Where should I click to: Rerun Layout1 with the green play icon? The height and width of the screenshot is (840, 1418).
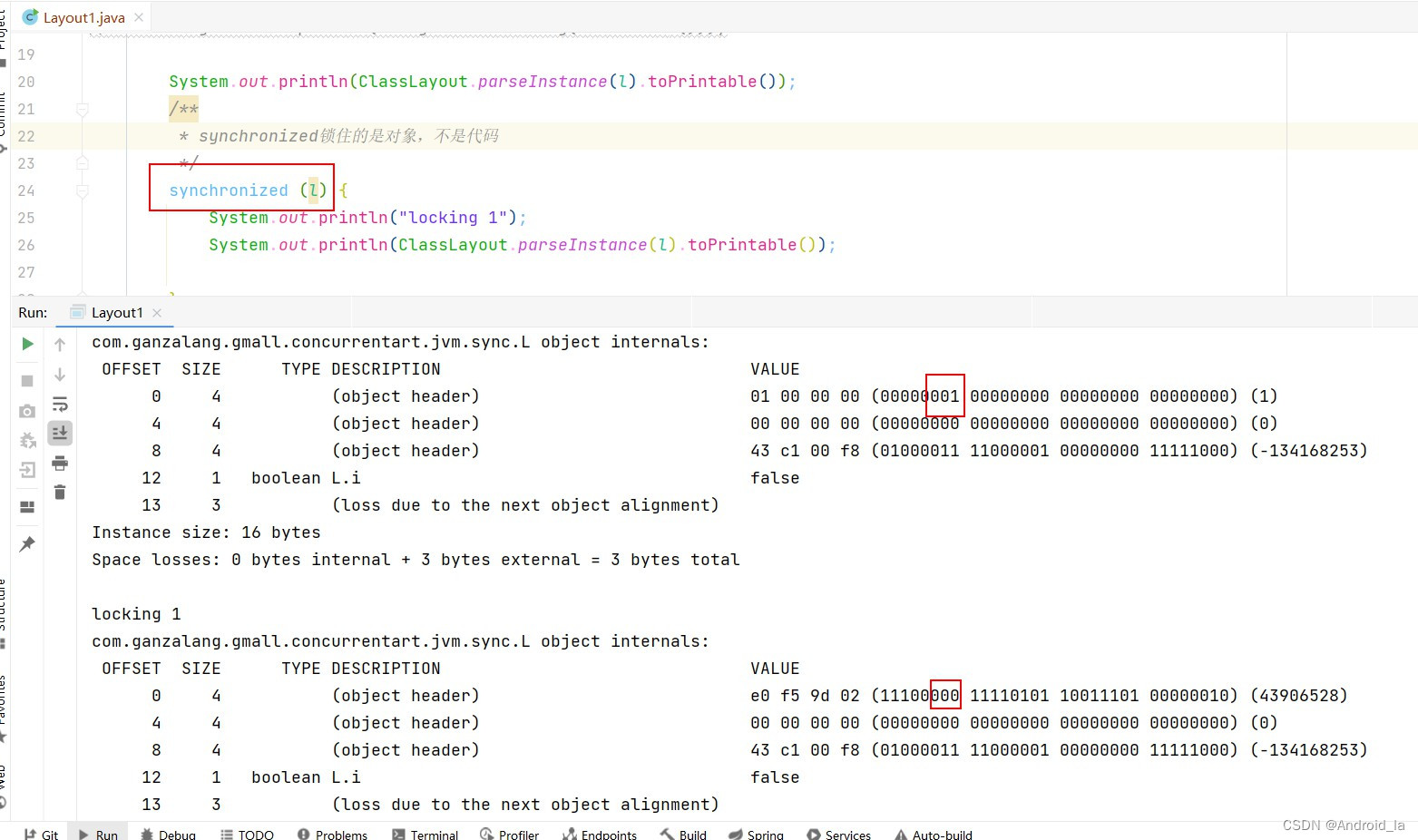(27, 344)
